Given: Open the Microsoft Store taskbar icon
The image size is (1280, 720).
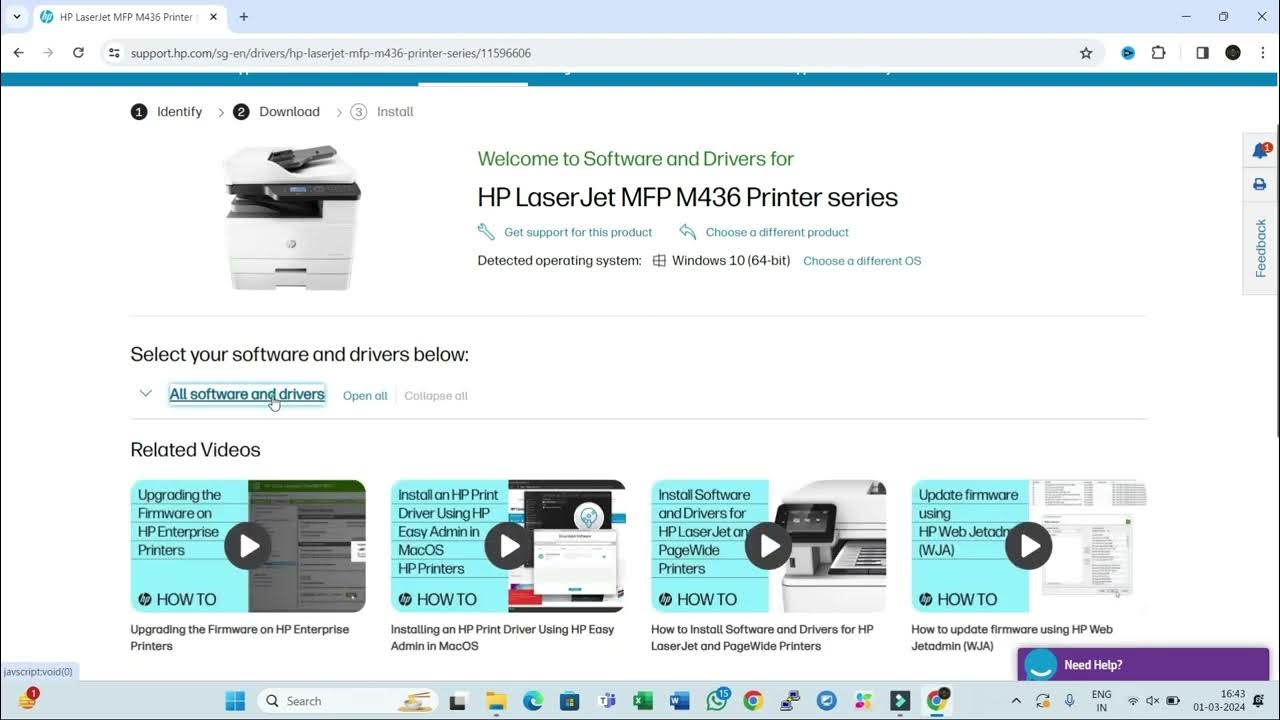Looking at the screenshot, I should click(570, 701).
